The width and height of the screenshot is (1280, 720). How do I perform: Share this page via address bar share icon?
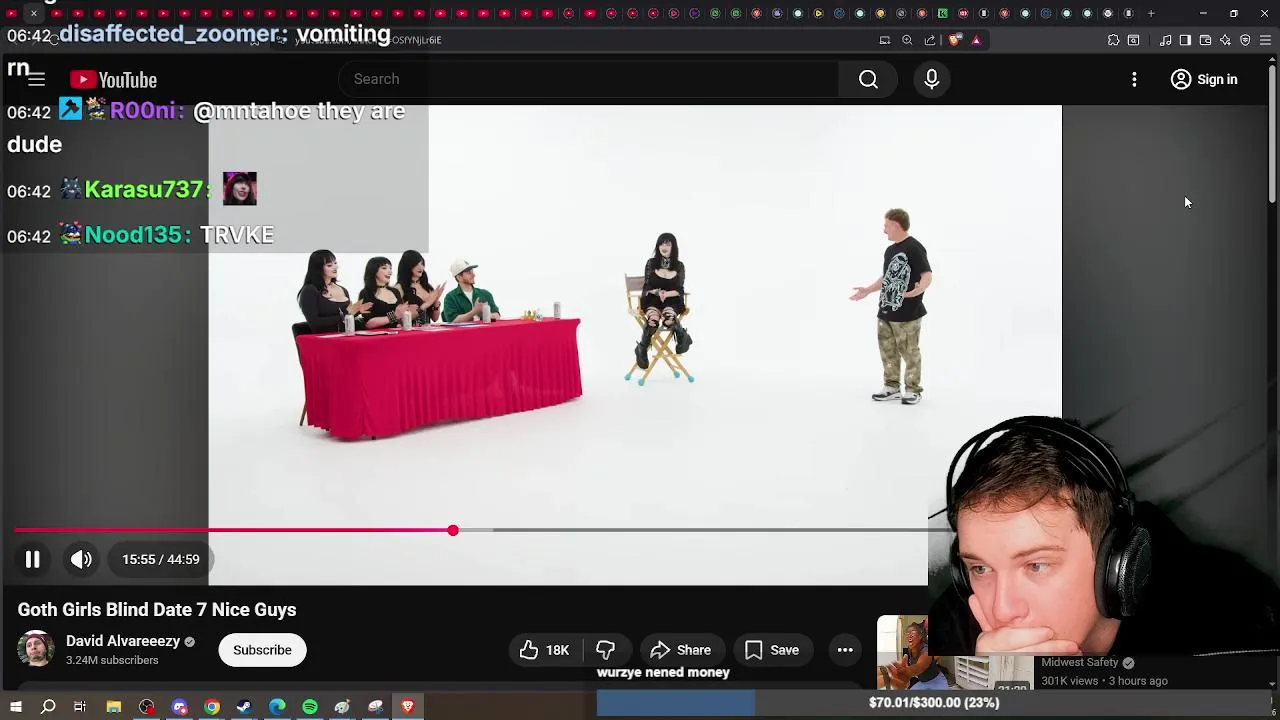930,40
